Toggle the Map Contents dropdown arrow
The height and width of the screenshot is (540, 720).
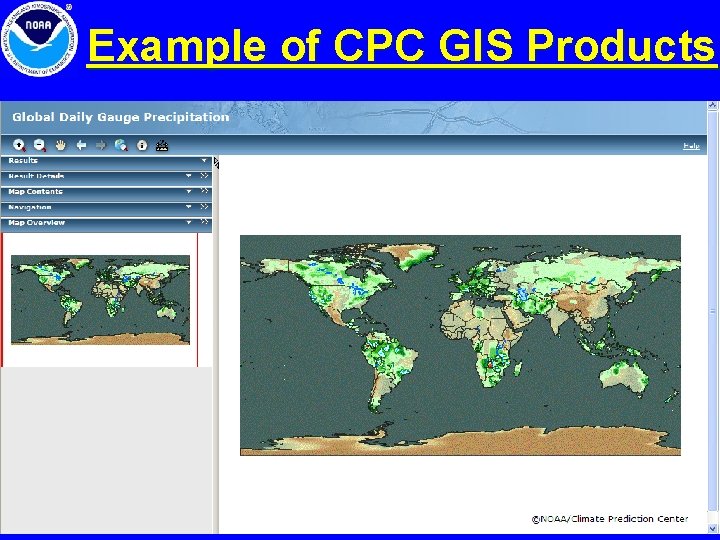pyautogui.click(x=188, y=191)
